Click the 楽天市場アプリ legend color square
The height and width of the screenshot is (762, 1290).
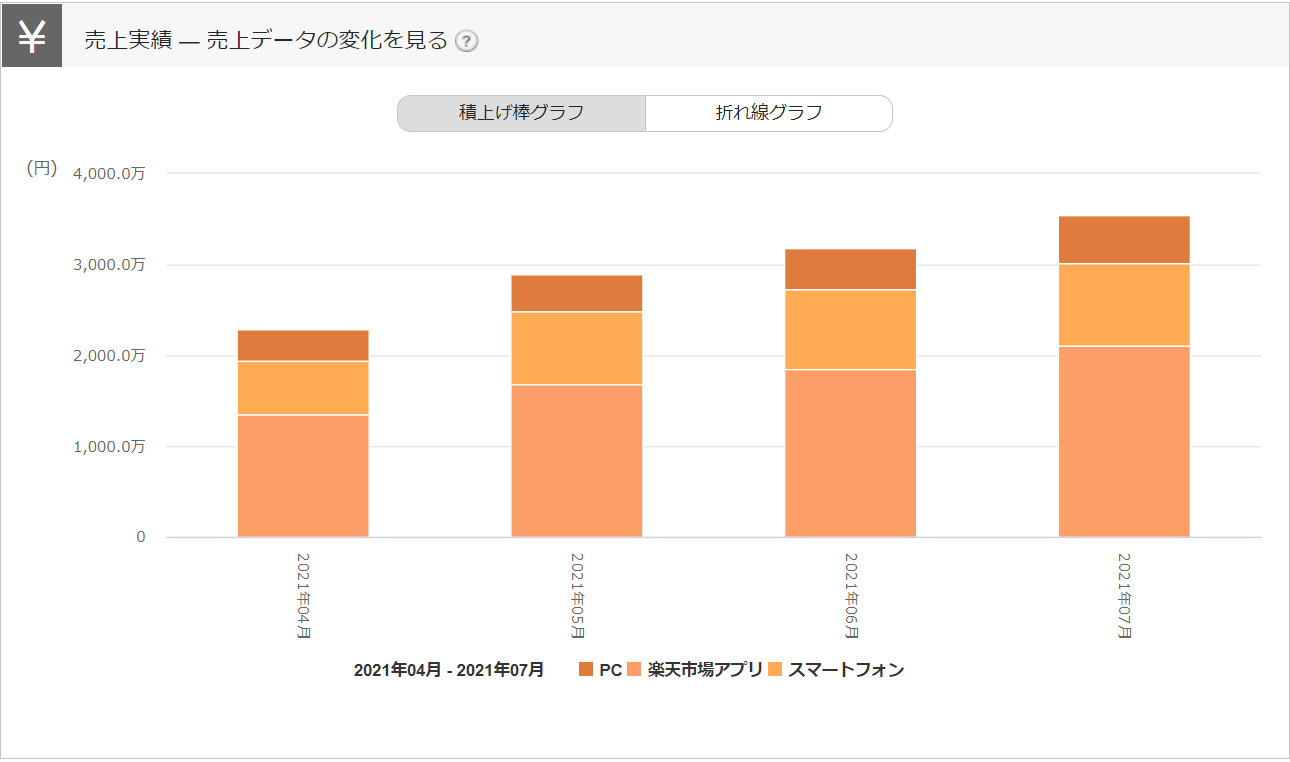point(634,670)
